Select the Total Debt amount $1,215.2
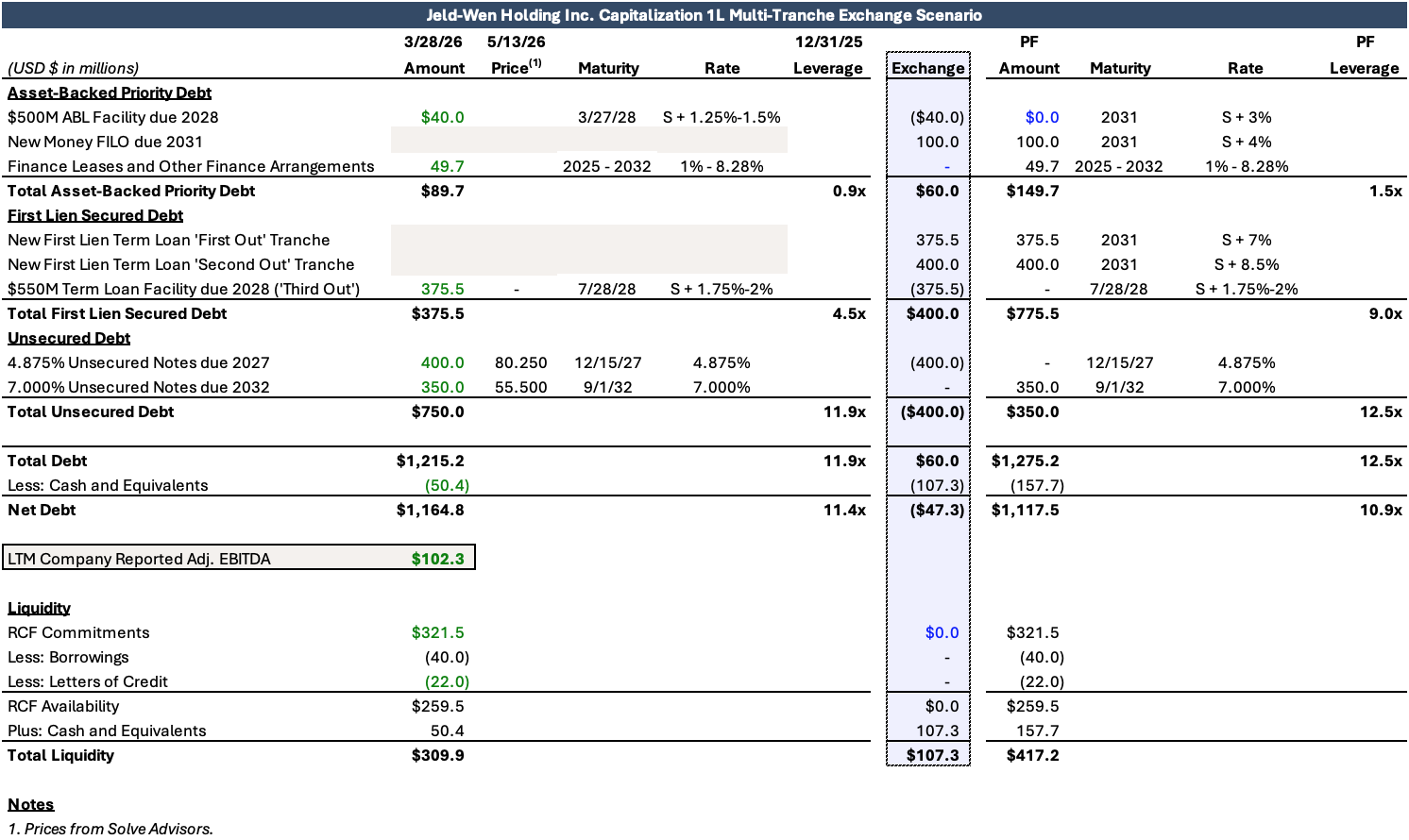This screenshot has height=840, width=1409. pyautogui.click(x=430, y=461)
